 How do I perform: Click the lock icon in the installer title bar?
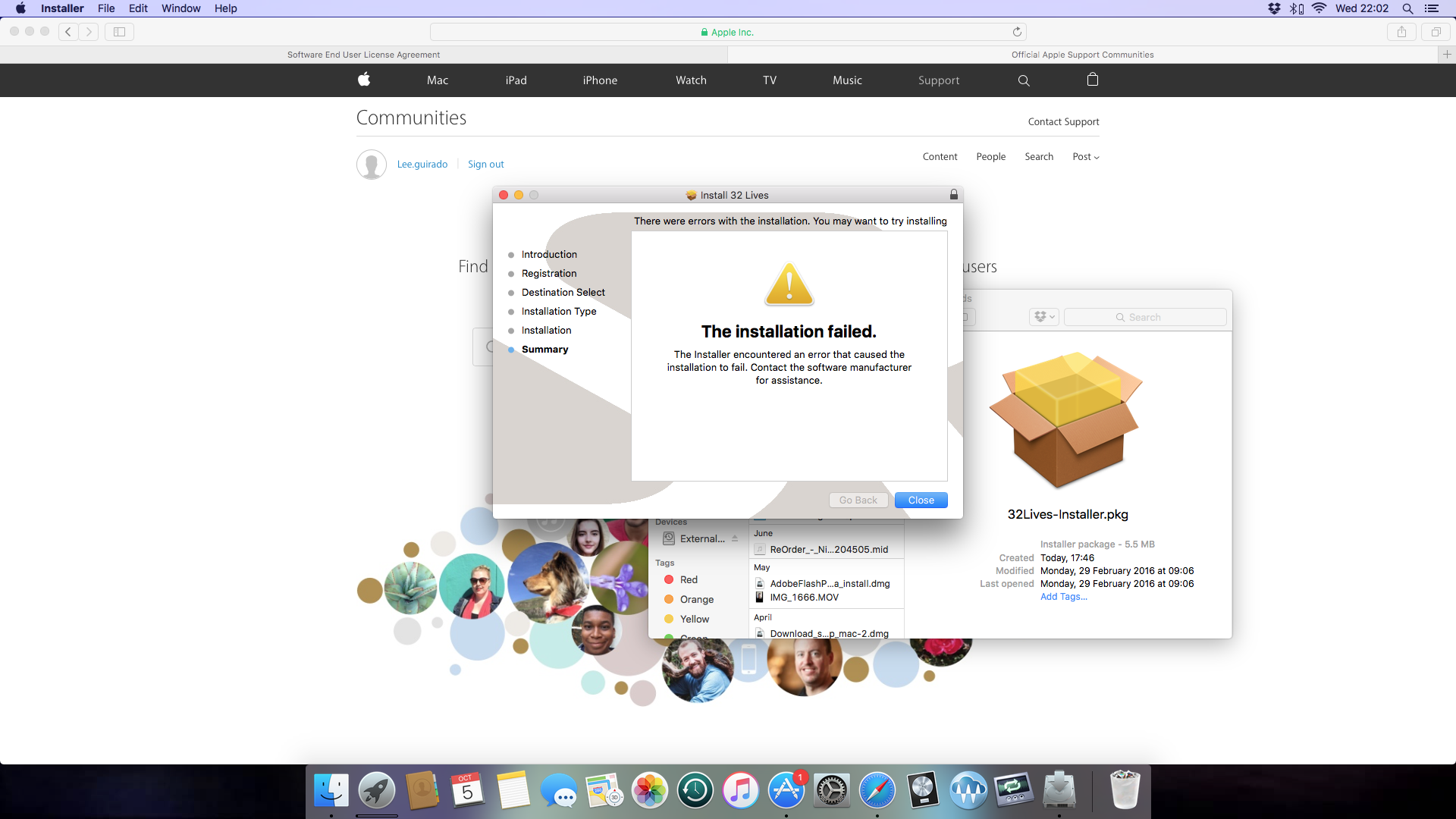[x=954, y=195]
